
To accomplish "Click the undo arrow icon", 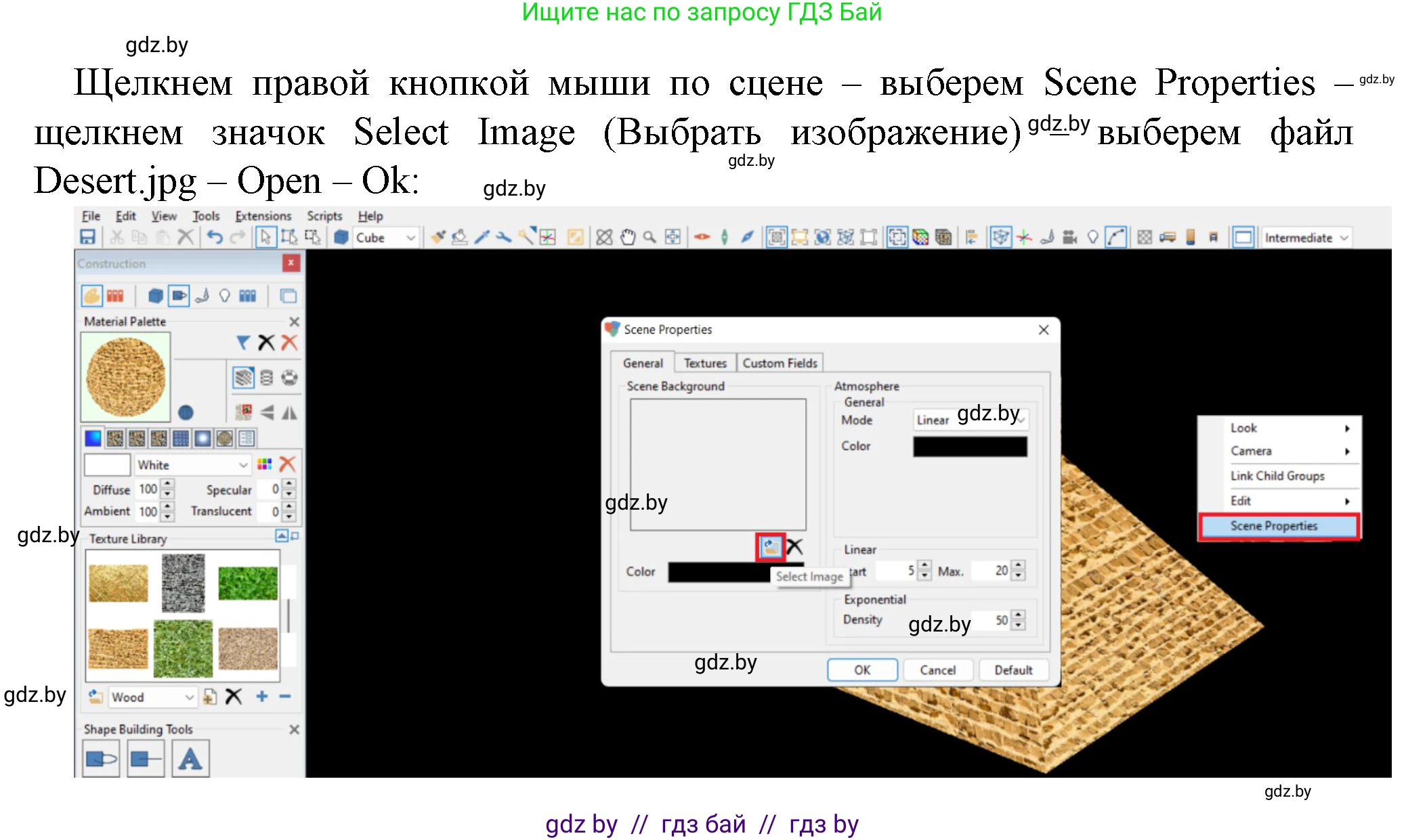I will 215,237.
